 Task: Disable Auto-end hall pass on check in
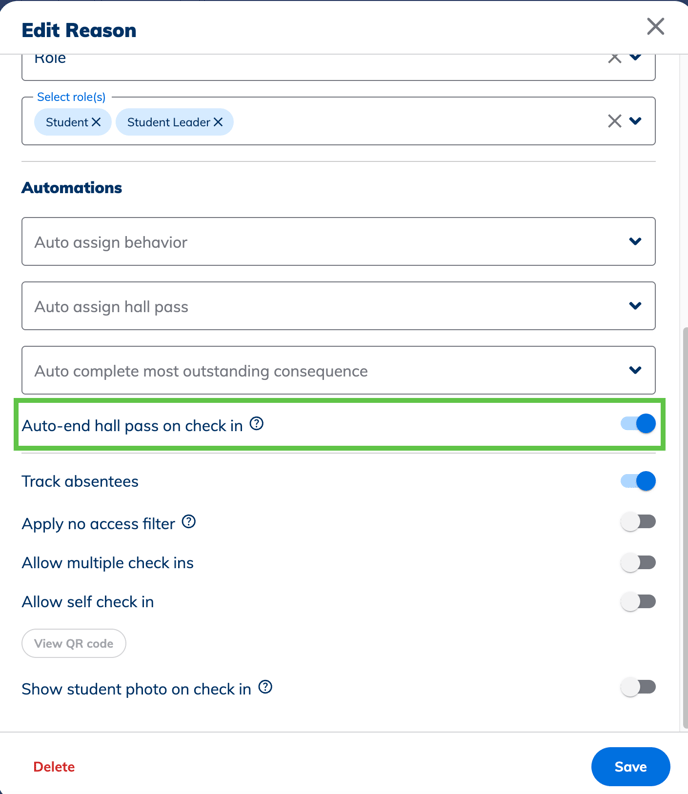[x=638, y=424]
